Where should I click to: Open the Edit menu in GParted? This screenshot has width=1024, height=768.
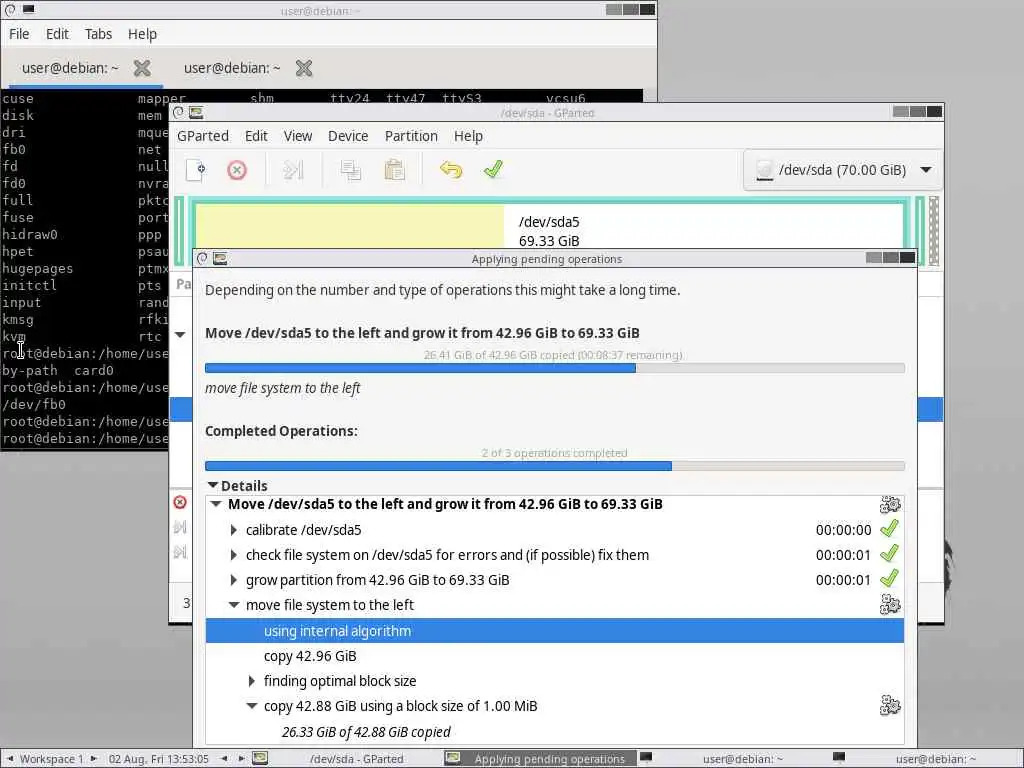click(x=256, y=136)
